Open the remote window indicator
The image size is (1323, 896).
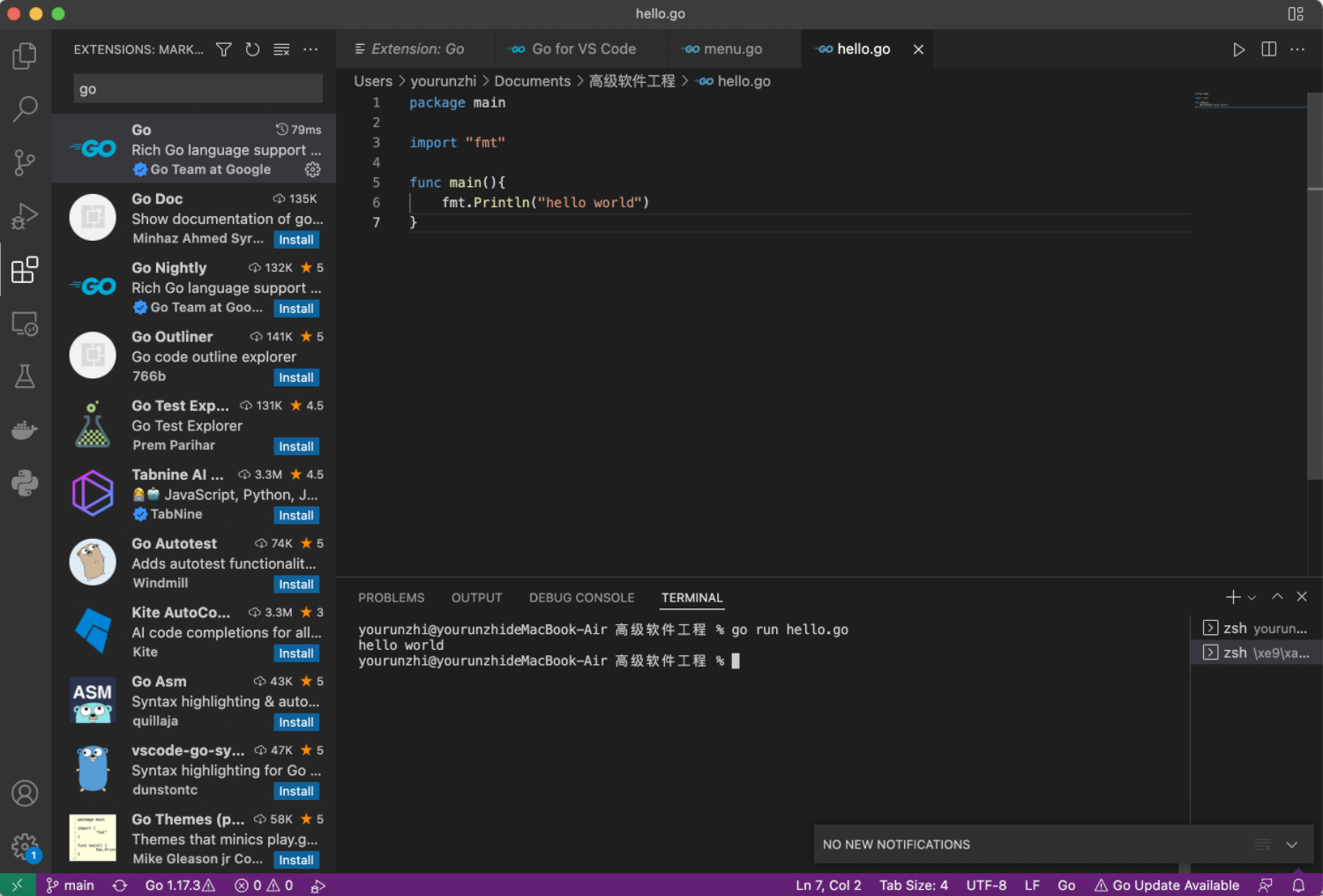[x=18, y=885]
